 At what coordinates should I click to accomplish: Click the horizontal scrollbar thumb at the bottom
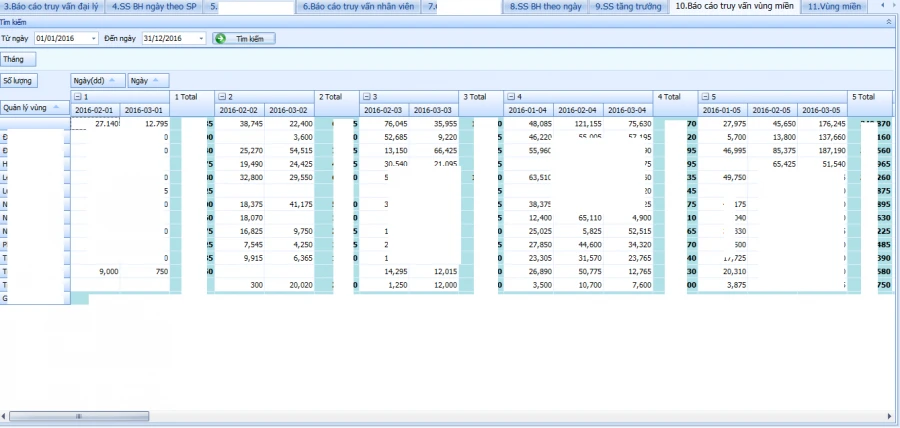coord(79,416)
